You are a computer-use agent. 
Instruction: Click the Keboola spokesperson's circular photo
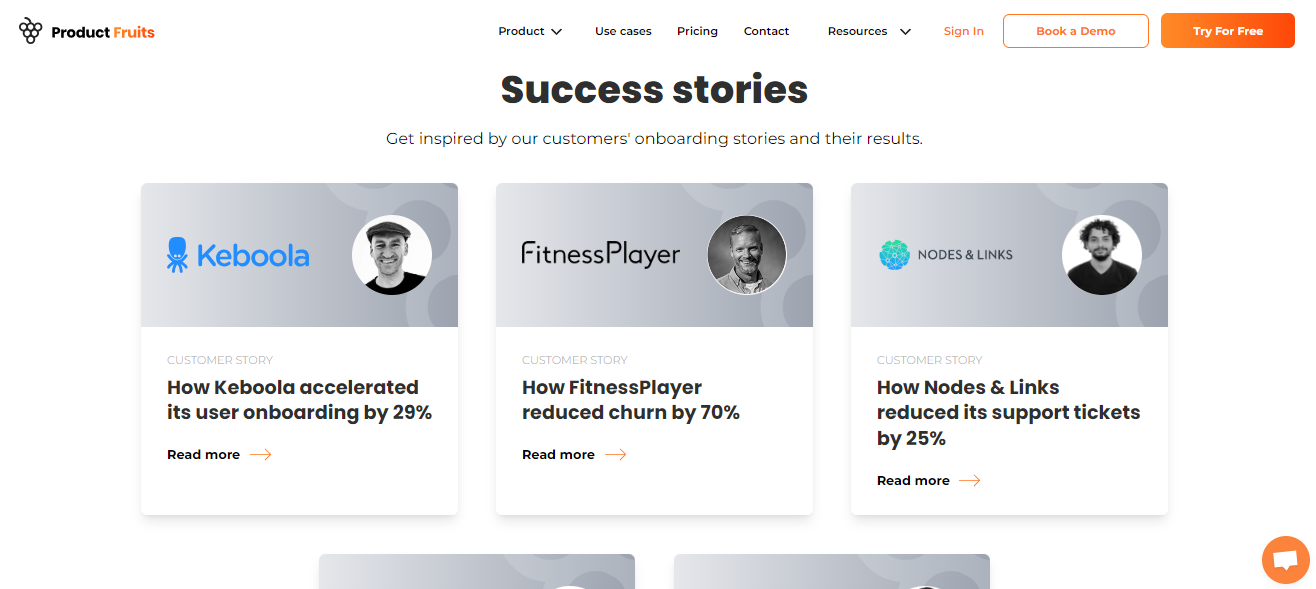pyautogui.click(x=392, y=255)
